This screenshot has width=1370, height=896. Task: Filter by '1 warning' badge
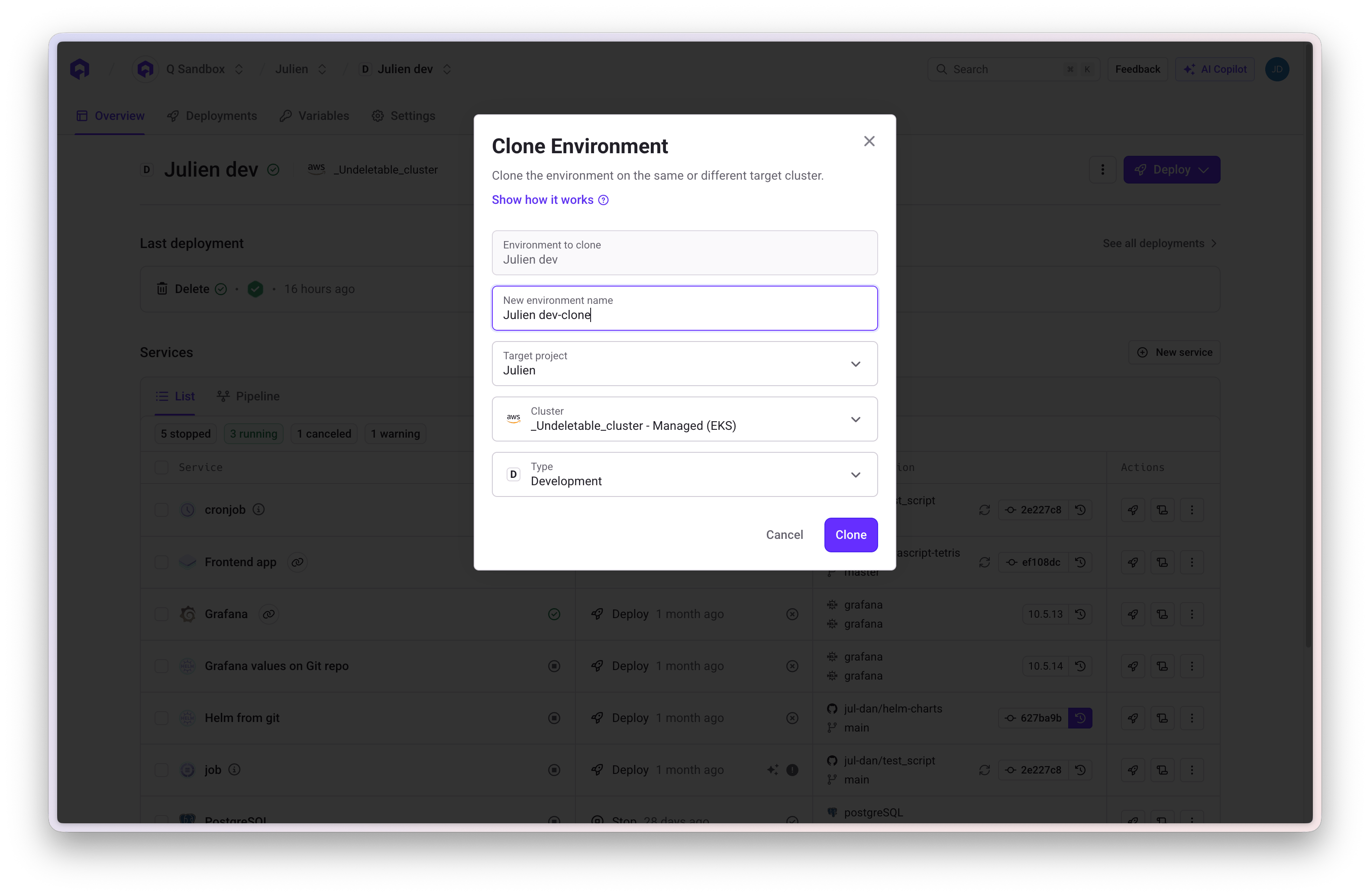[x=395, y=433]
